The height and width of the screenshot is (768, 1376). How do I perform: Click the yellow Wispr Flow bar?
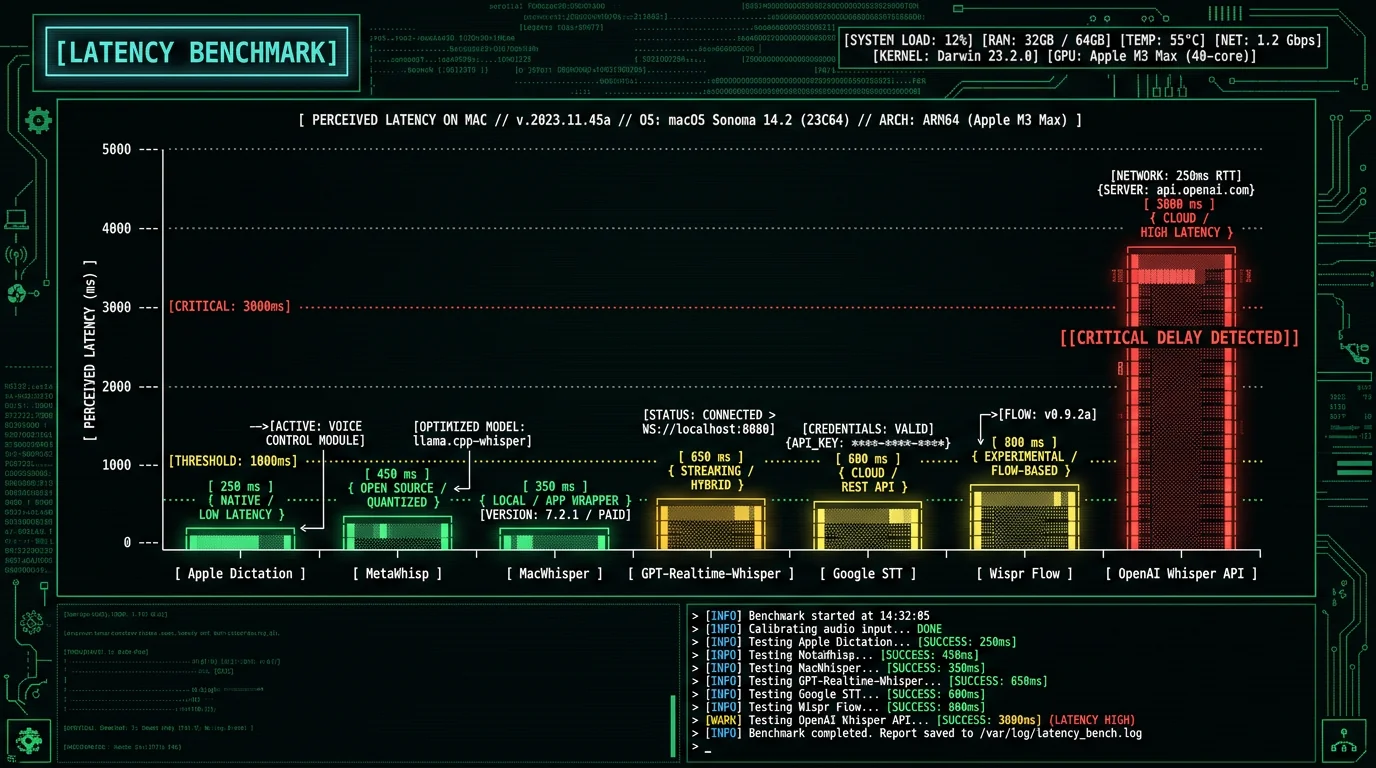[1025, 518]
